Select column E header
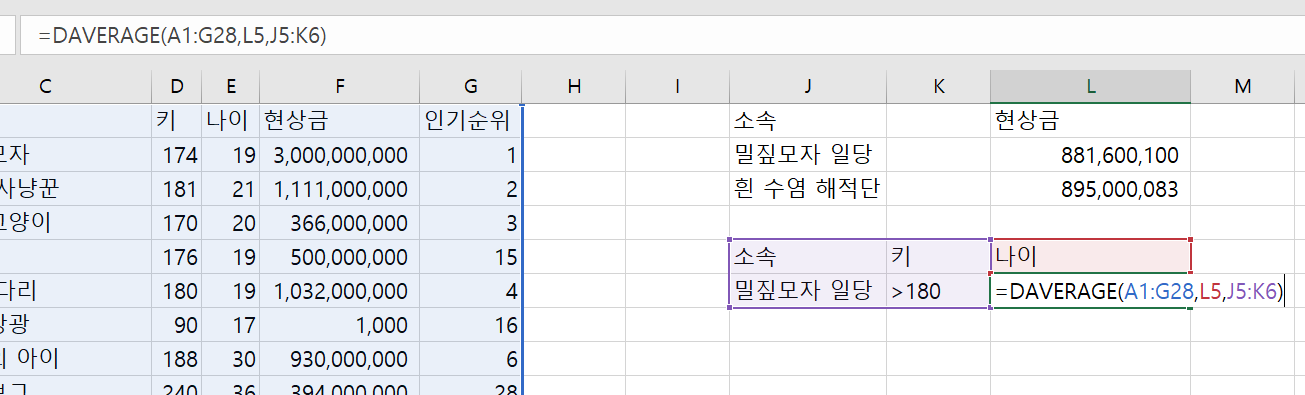The image size is (1305, 395). pyautogui.click(x=230, y=87)
